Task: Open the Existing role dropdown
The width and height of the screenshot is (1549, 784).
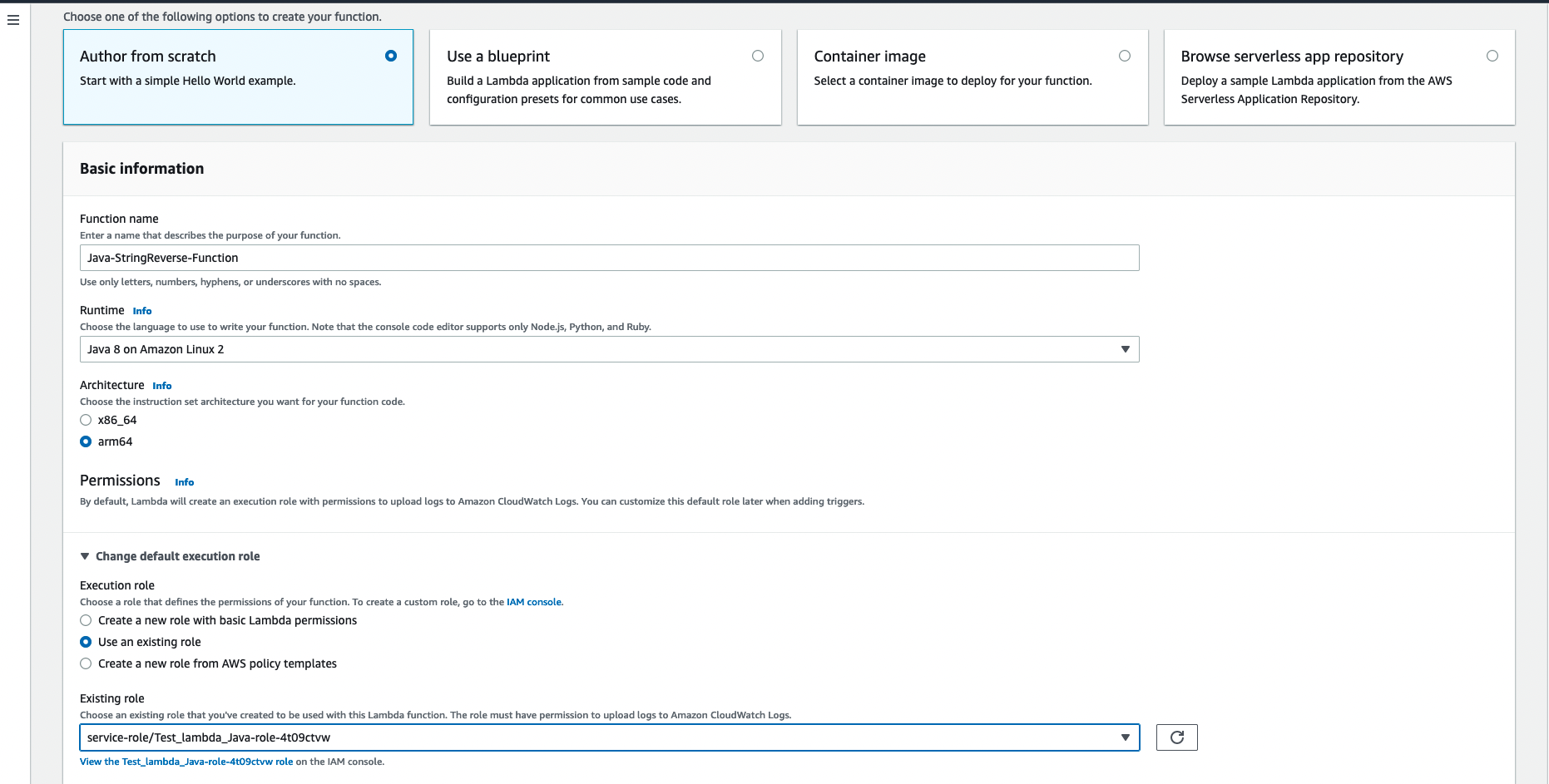Action: pos(609,737)
